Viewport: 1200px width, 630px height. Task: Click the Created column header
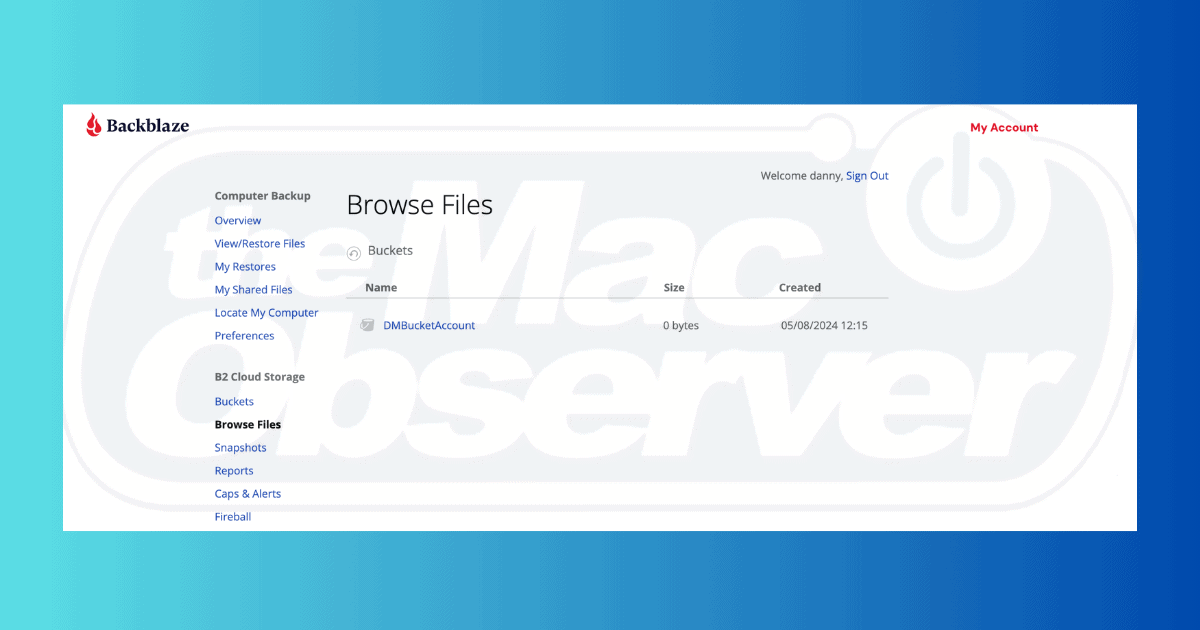pos(800,288)
